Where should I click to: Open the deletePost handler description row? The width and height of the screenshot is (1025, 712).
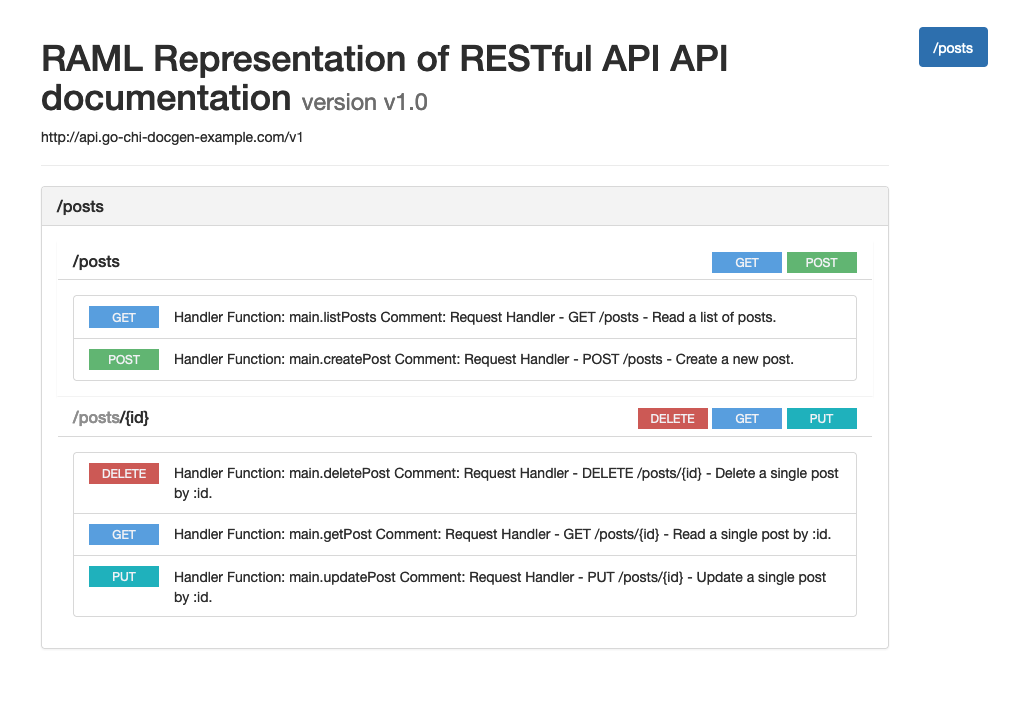click(x=465, y=483)
